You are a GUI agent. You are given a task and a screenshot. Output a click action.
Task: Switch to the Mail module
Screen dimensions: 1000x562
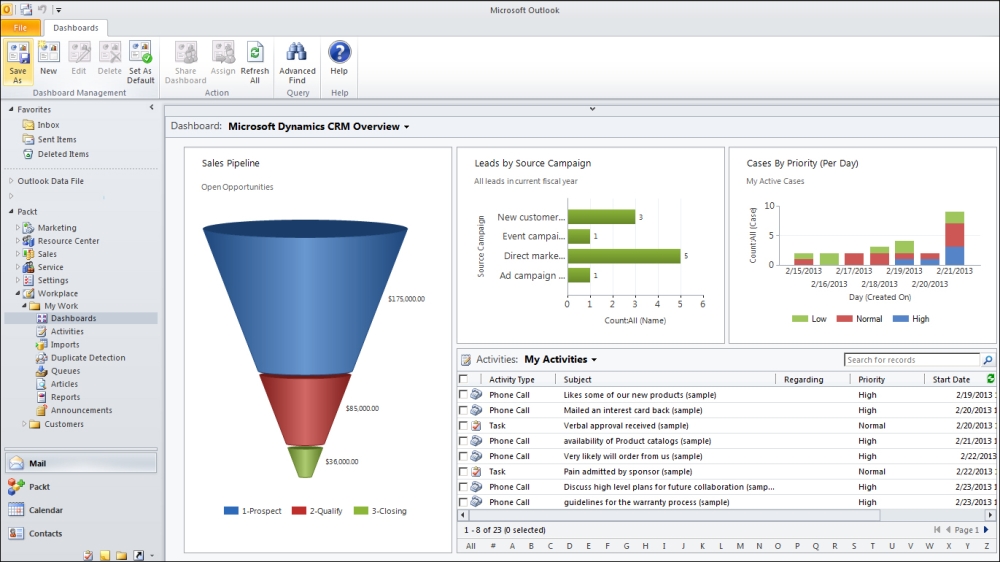pyautogui.click(x=81, y=463)
